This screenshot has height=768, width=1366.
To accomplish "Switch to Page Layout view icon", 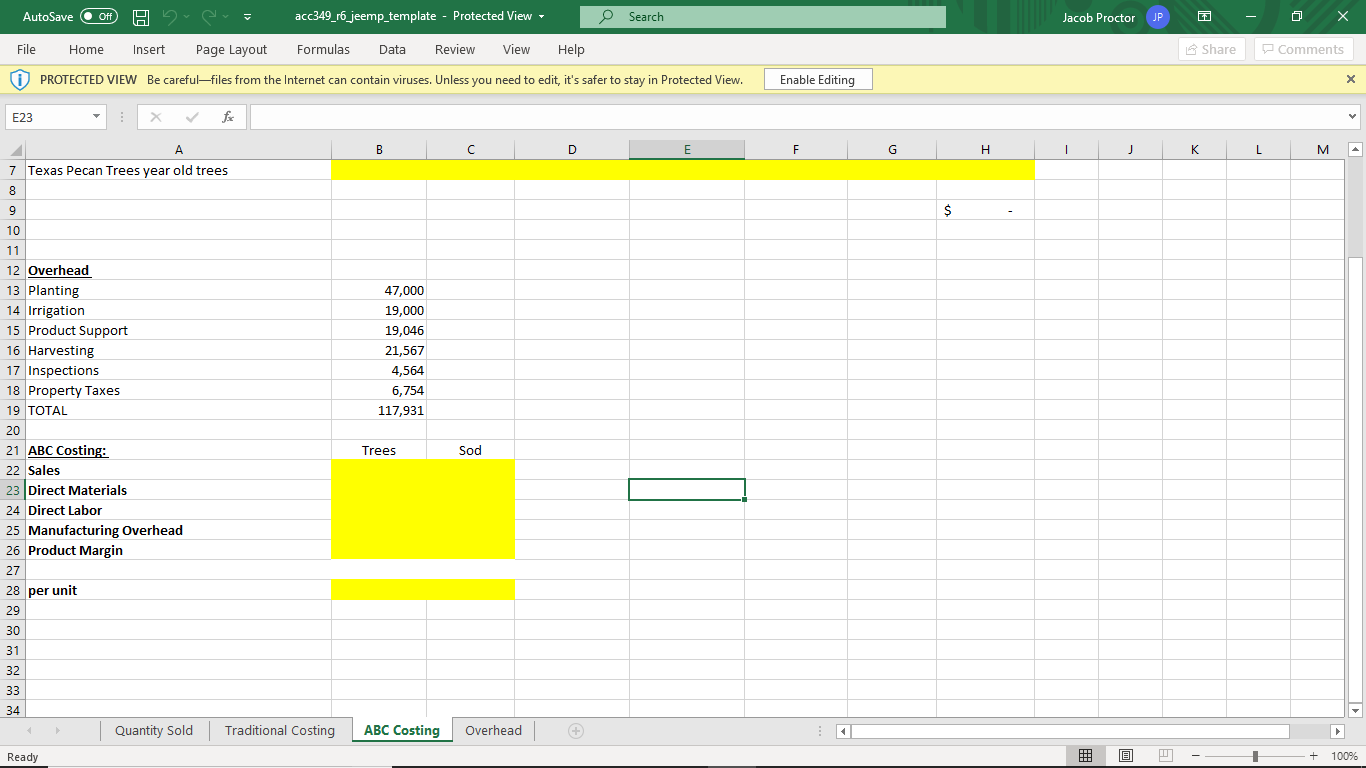I will pos(1125,757).
